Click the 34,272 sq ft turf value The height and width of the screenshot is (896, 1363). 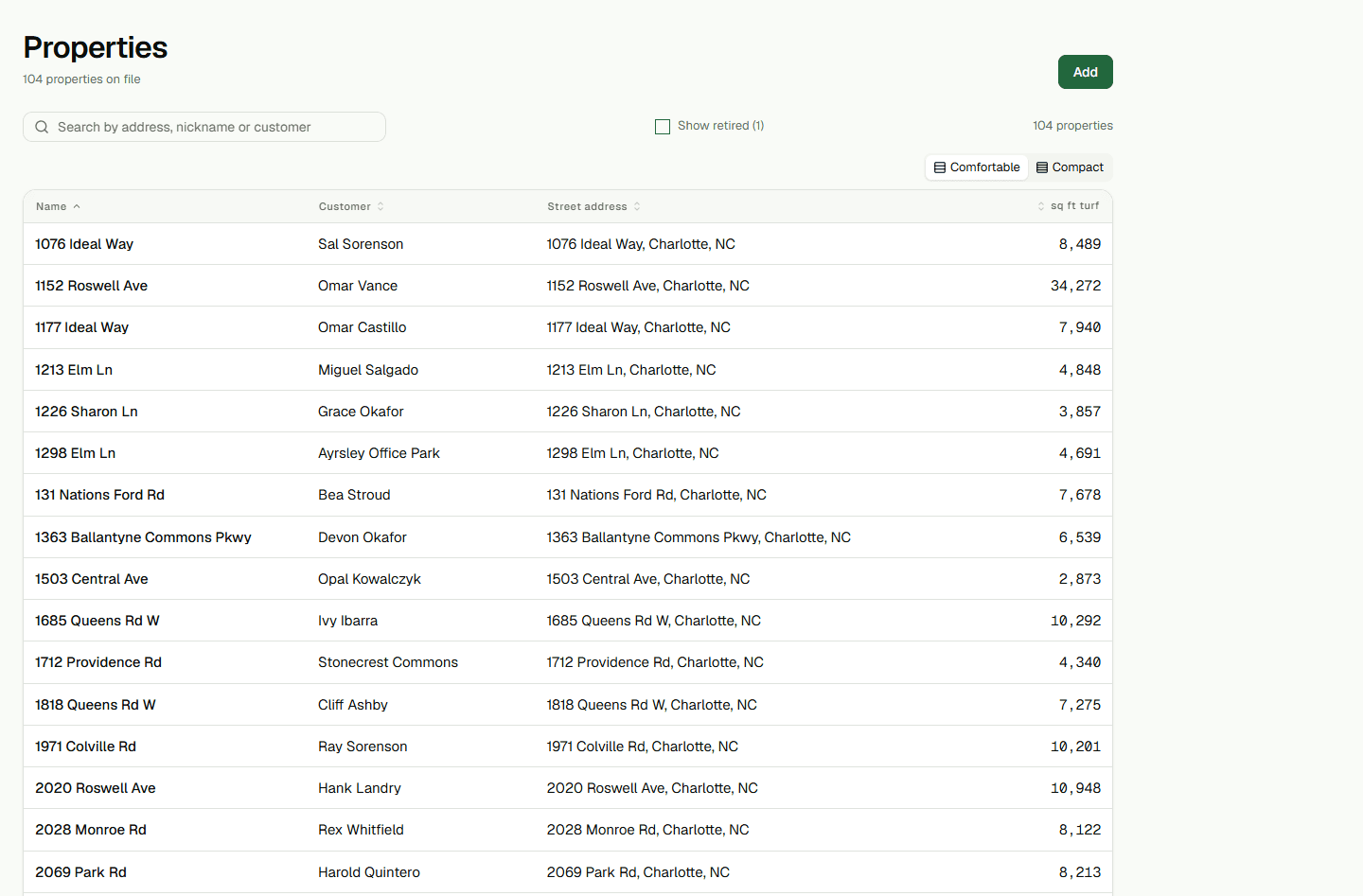(x=1076, y=286)
